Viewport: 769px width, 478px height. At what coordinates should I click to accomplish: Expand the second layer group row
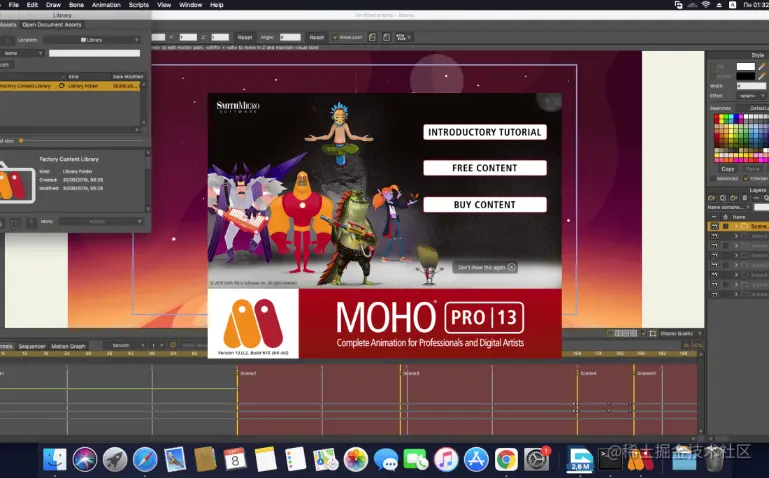point(736,236)
